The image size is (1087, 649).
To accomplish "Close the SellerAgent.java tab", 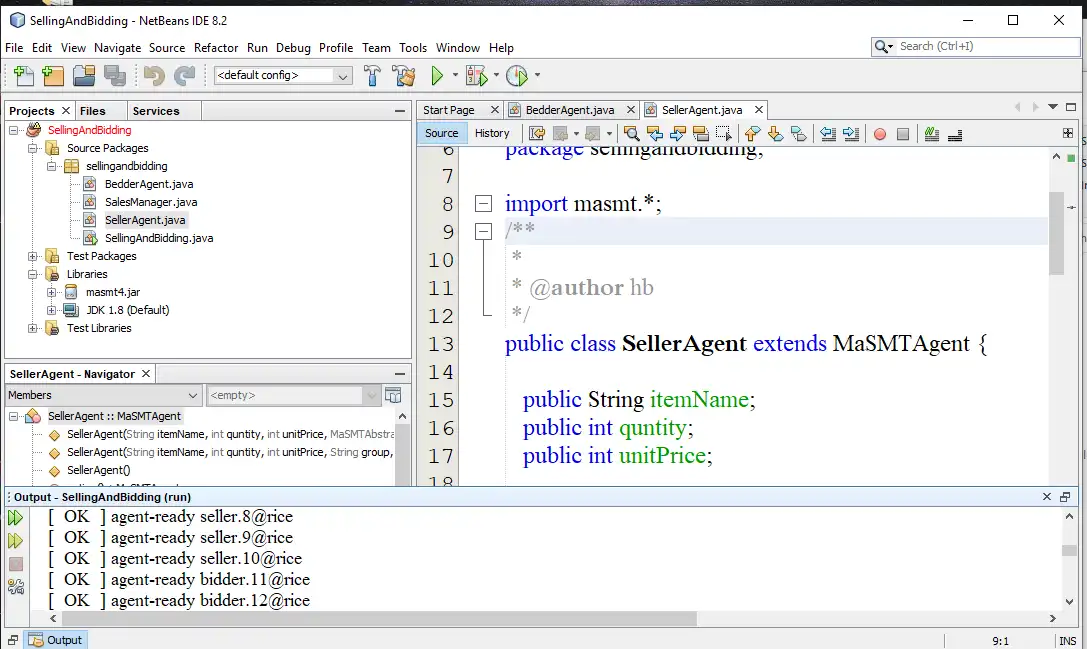I will [x=758, y=110].
